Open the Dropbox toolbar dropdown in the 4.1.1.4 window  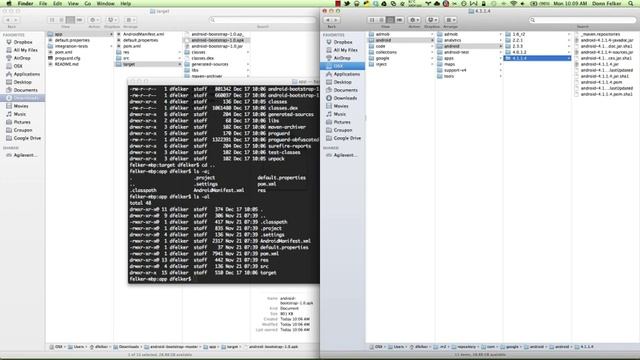[432, 20]
